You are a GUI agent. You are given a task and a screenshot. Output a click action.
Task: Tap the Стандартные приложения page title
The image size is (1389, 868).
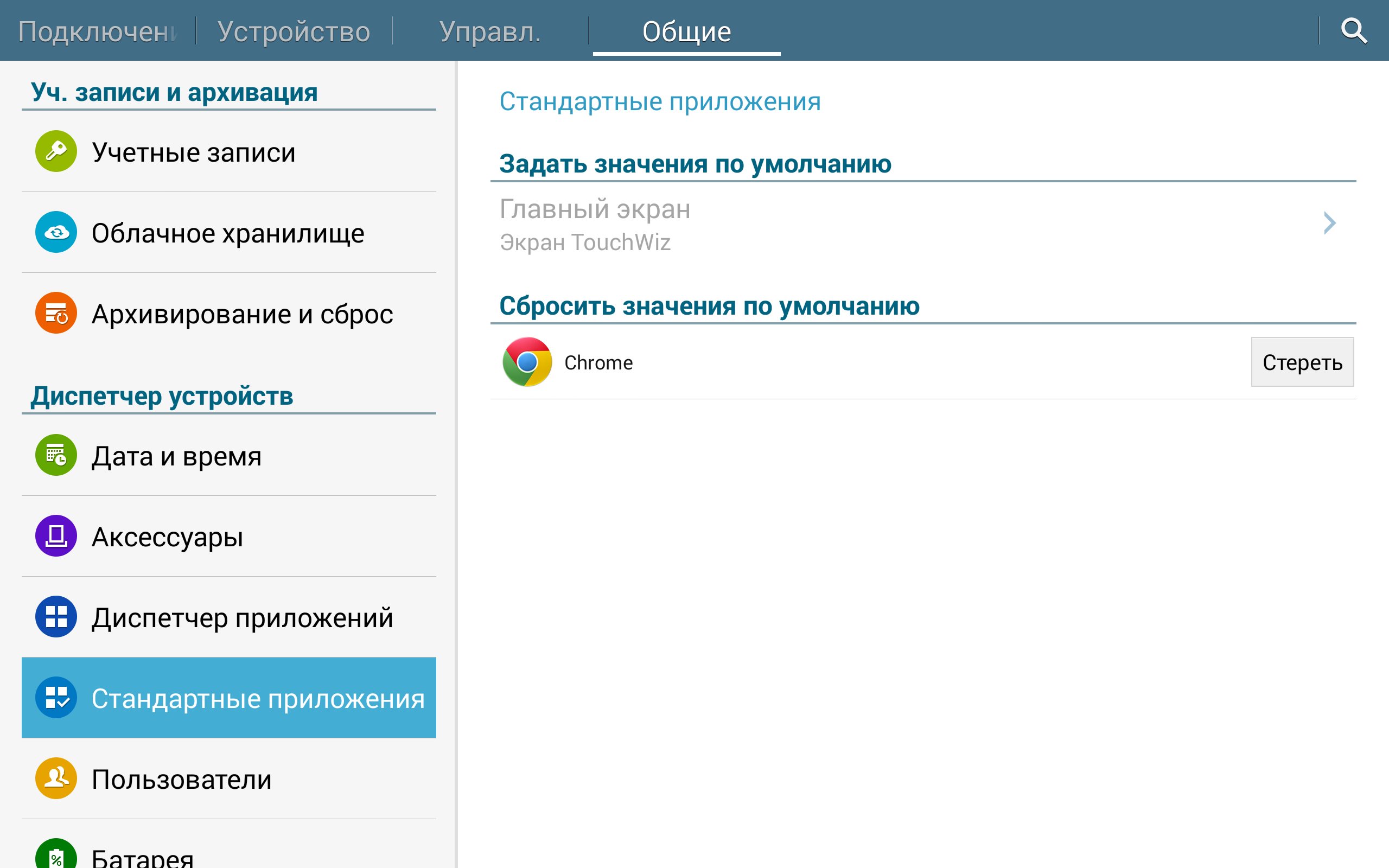coord(660,101)
